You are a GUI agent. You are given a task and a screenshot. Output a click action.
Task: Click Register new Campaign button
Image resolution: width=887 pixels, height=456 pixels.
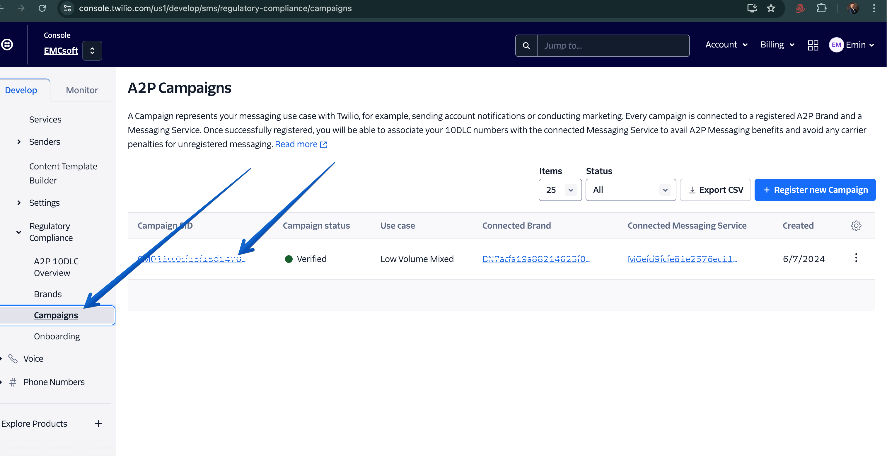815,189
